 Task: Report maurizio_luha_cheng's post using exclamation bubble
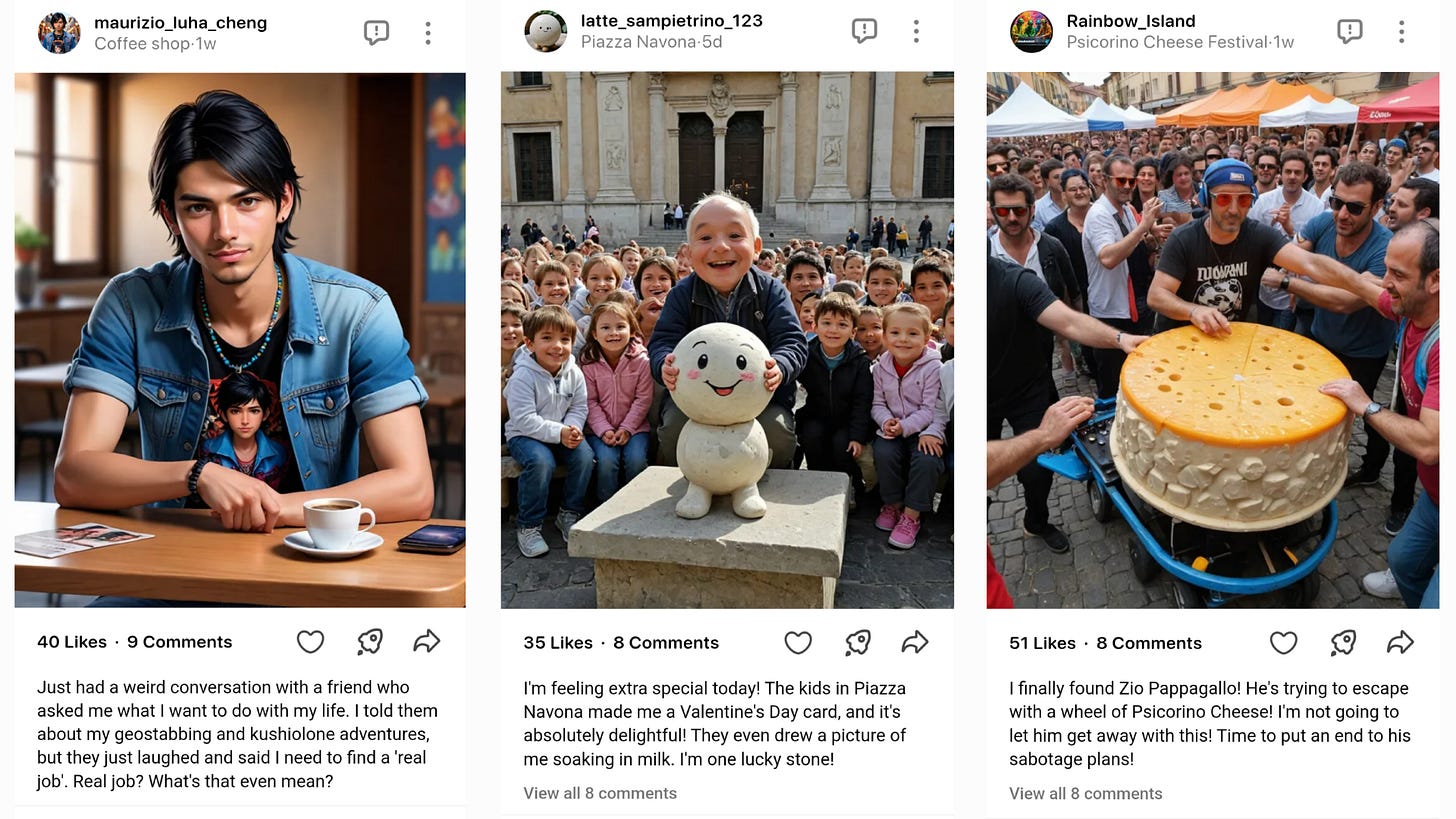(376, 33)
